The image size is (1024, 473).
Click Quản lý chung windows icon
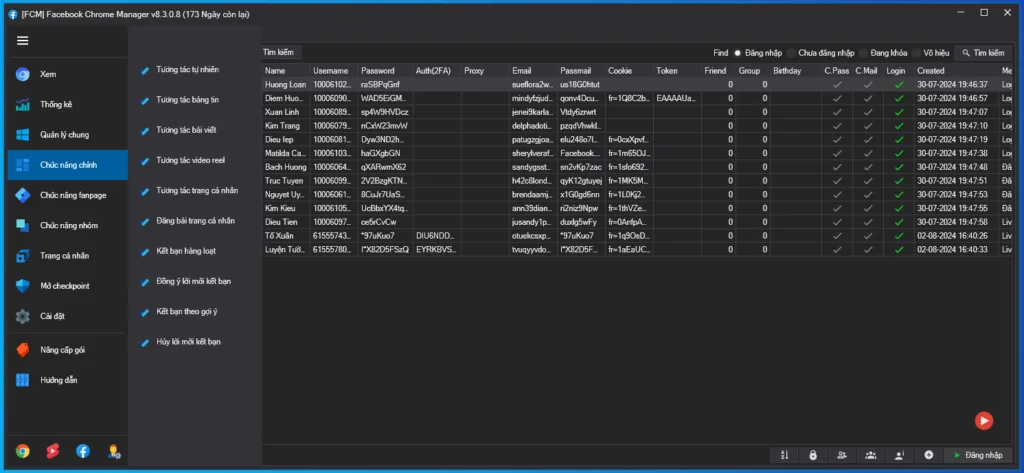(x=23, y=135)
